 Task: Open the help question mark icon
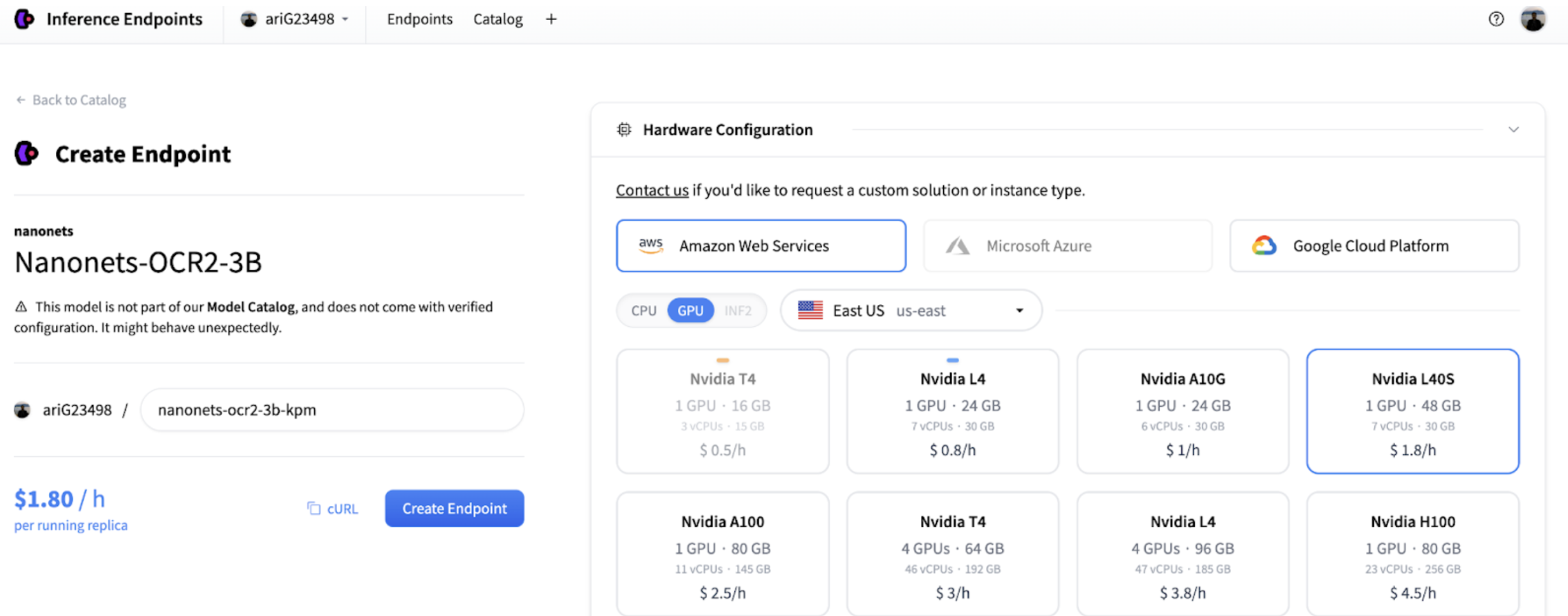point(1496,19)
